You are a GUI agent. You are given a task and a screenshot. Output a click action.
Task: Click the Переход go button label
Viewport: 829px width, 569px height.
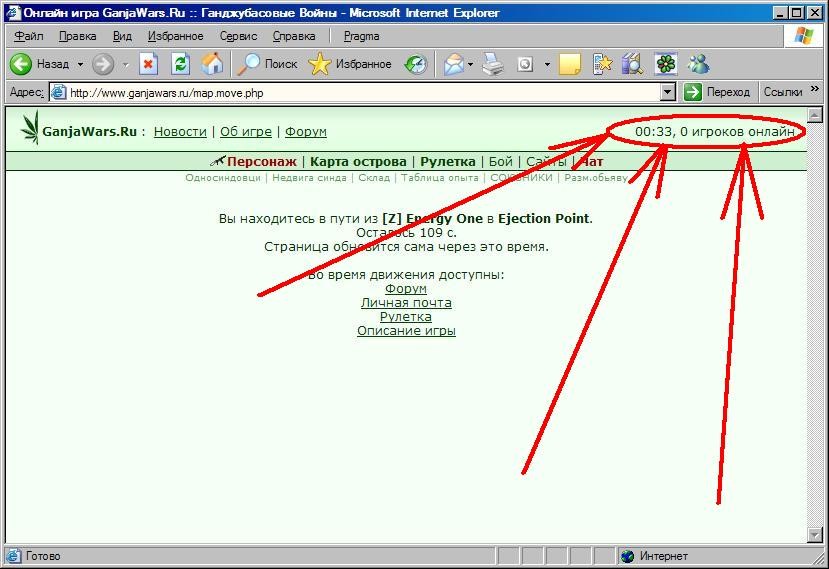tap(728, 92)
